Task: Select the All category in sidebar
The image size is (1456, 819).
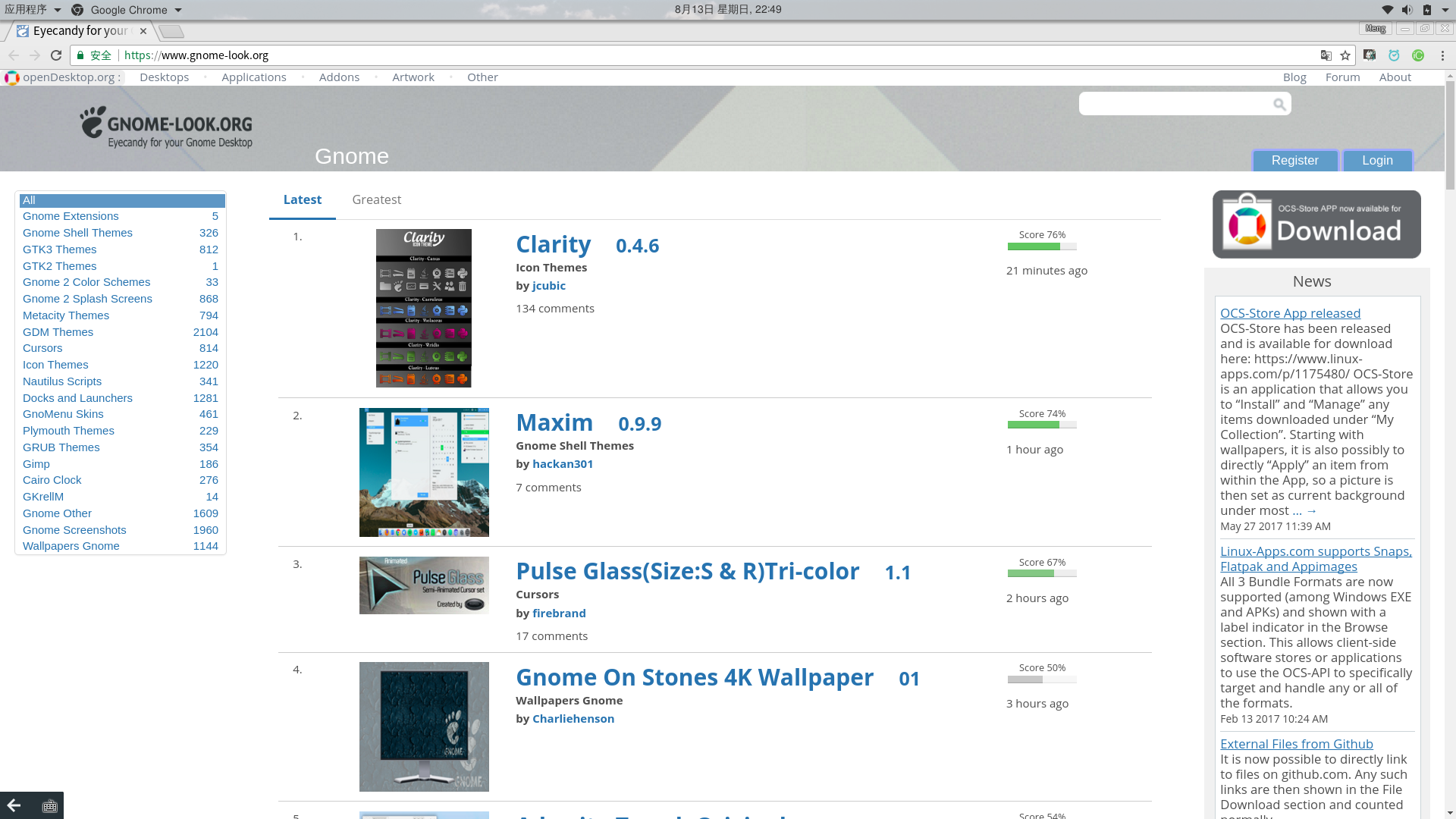Action: (122, 200)
